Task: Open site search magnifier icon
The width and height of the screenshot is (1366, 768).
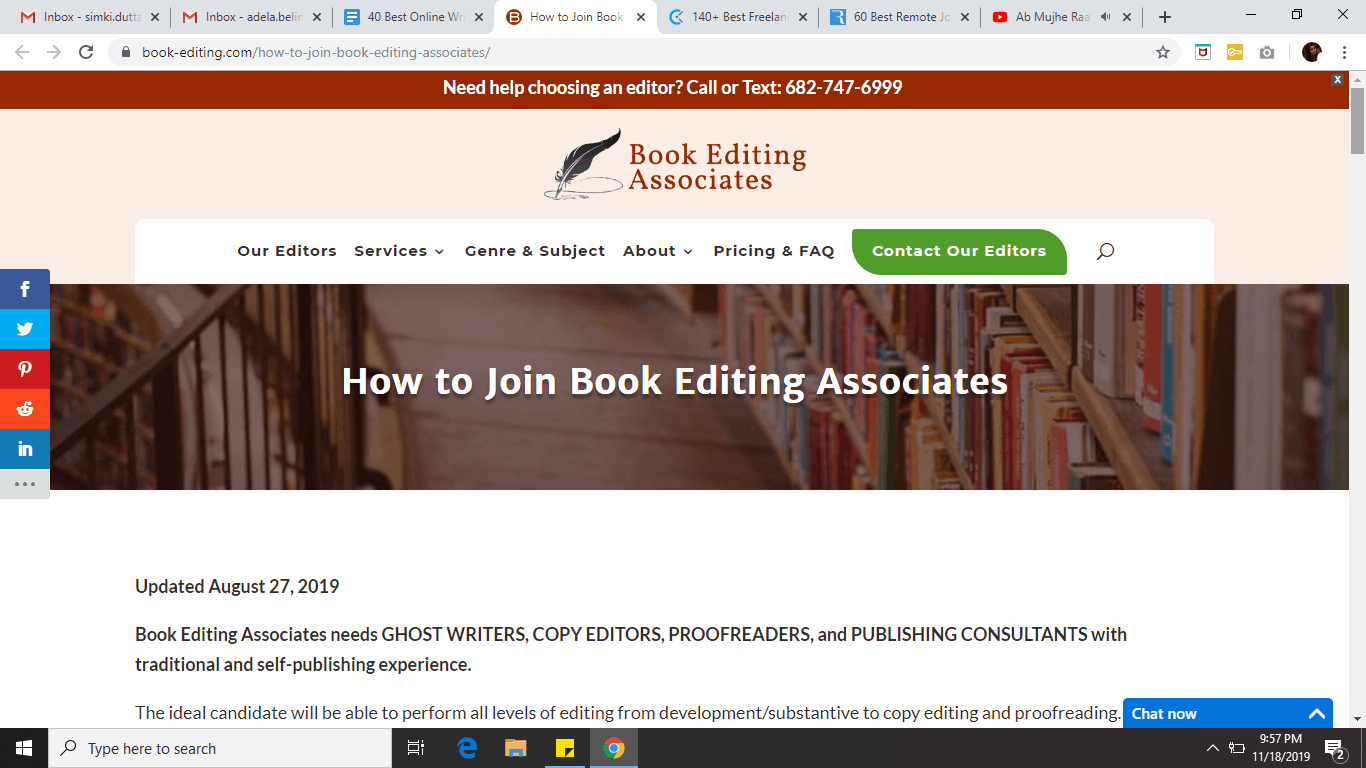Action: click(x=1105, y=251)
